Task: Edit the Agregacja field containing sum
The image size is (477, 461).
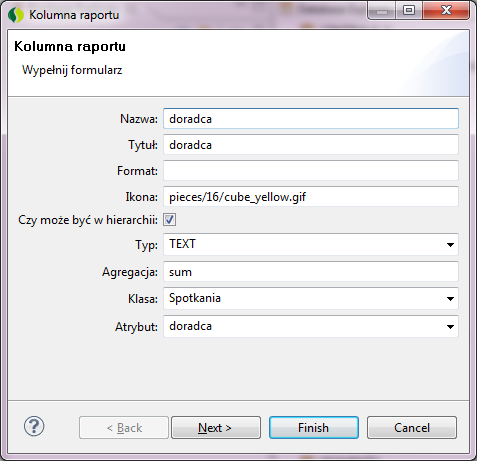Action: (x=311, y=272)
